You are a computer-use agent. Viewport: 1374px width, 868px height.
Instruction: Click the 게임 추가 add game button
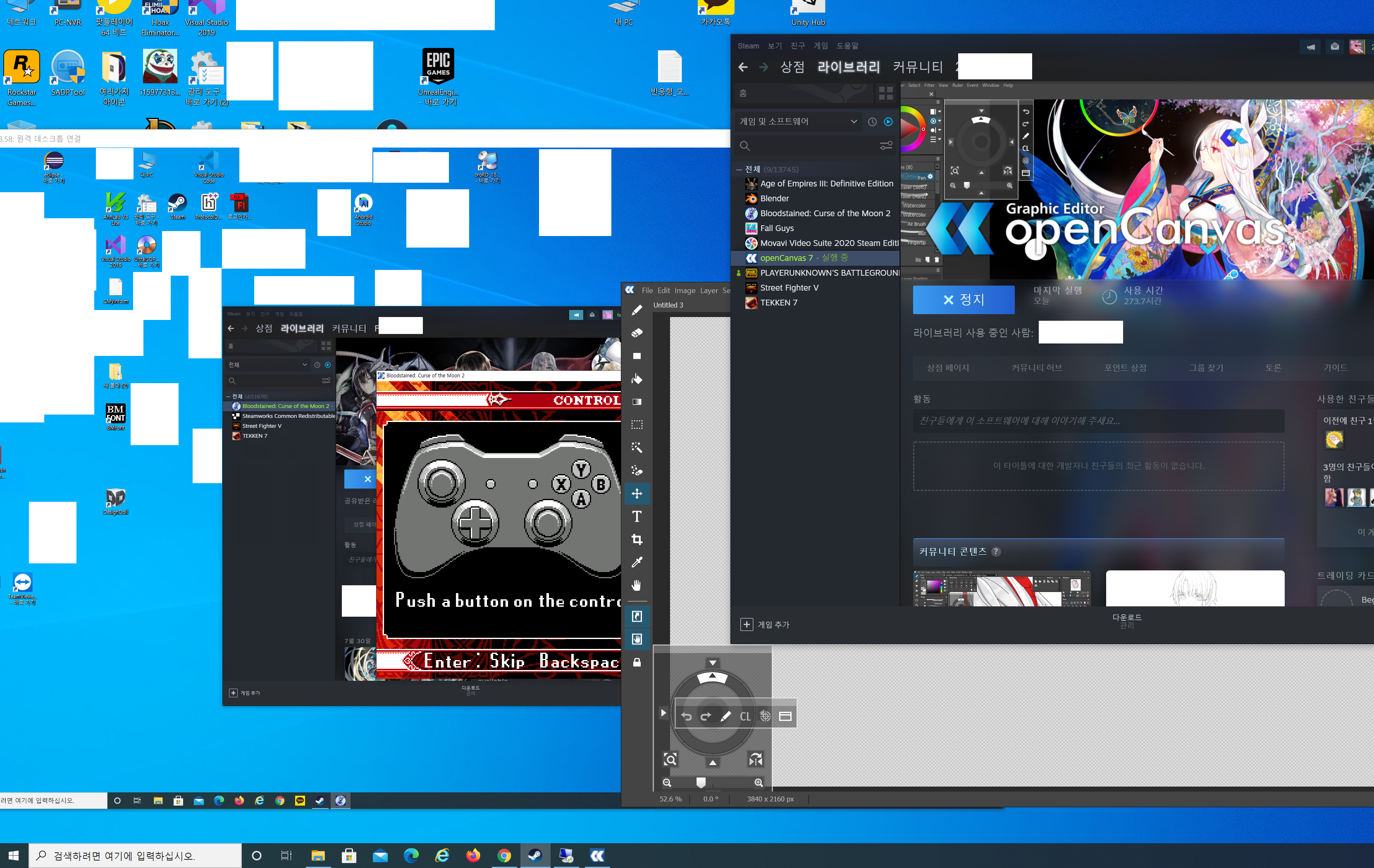tap(765, 625)
